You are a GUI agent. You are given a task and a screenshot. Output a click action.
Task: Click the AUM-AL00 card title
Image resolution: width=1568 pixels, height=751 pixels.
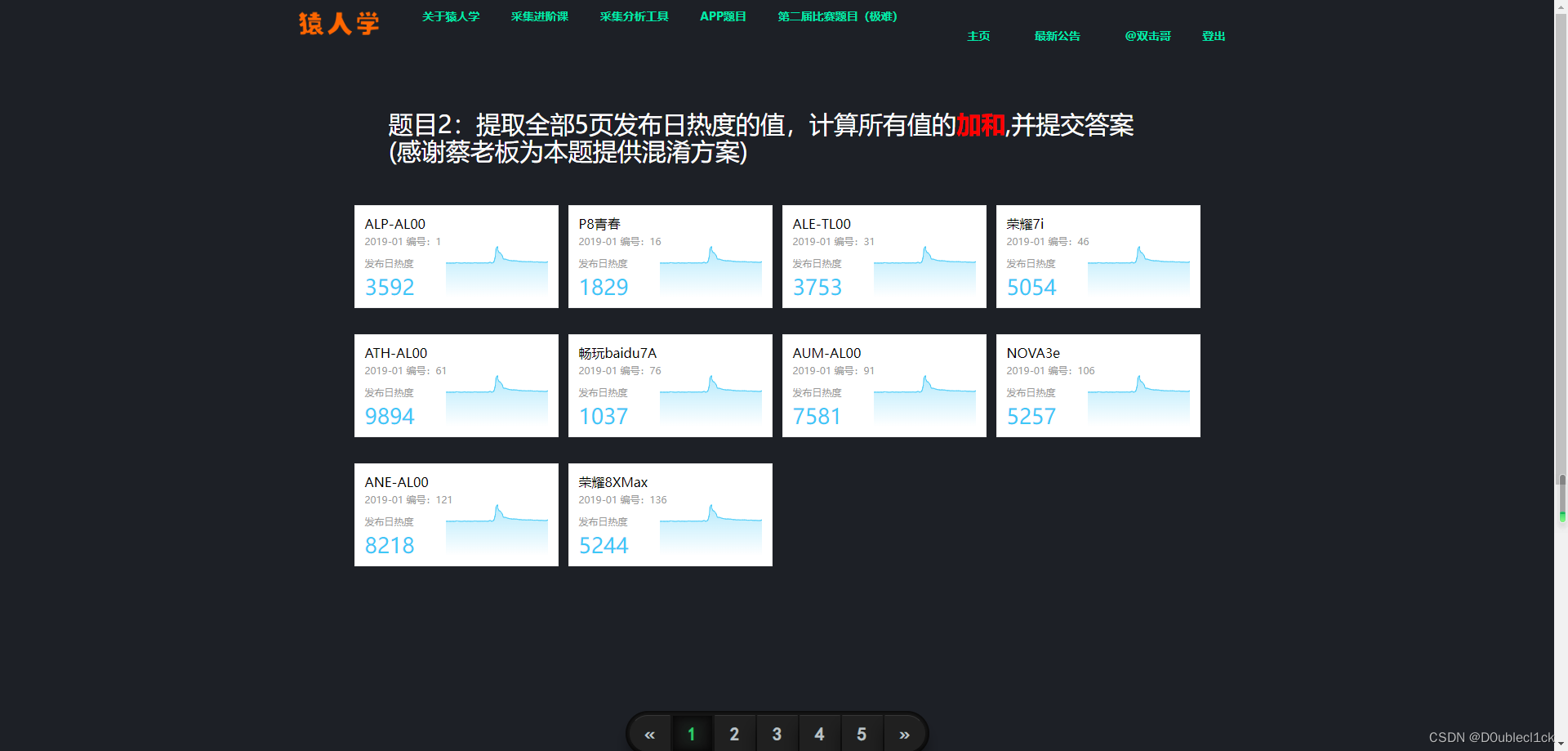click(x=826, y=353)
